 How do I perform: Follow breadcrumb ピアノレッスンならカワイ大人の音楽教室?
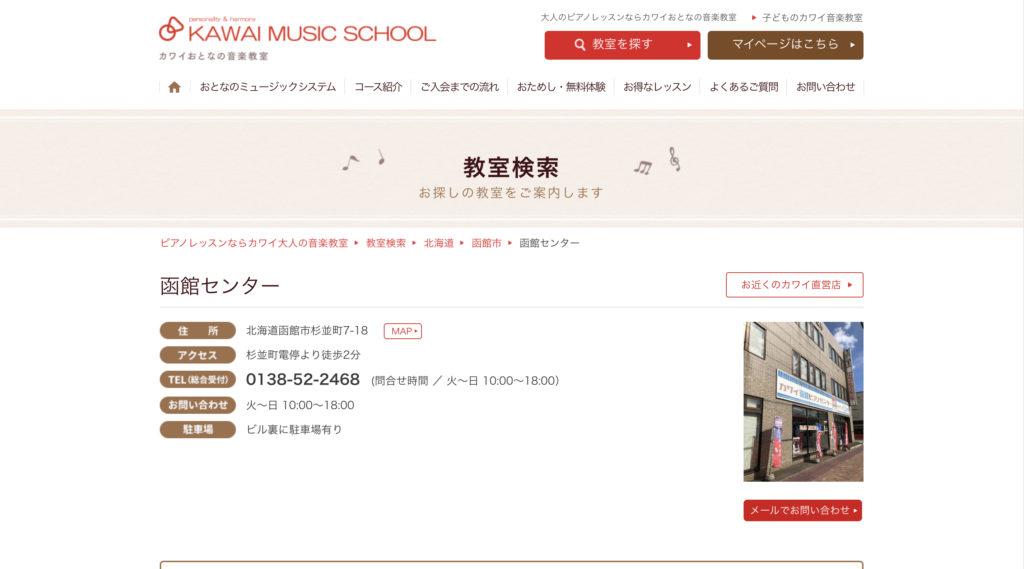254,243
